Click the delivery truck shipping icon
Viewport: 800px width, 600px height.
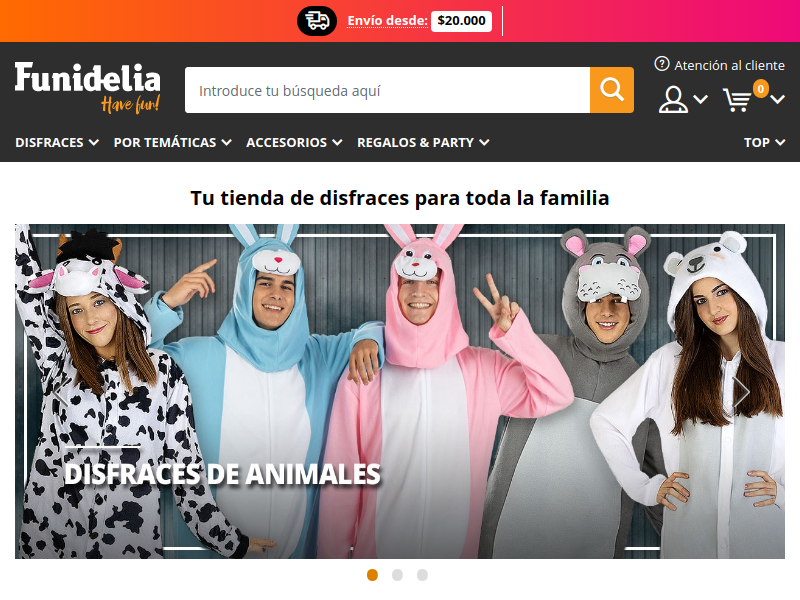pos(317,21)
